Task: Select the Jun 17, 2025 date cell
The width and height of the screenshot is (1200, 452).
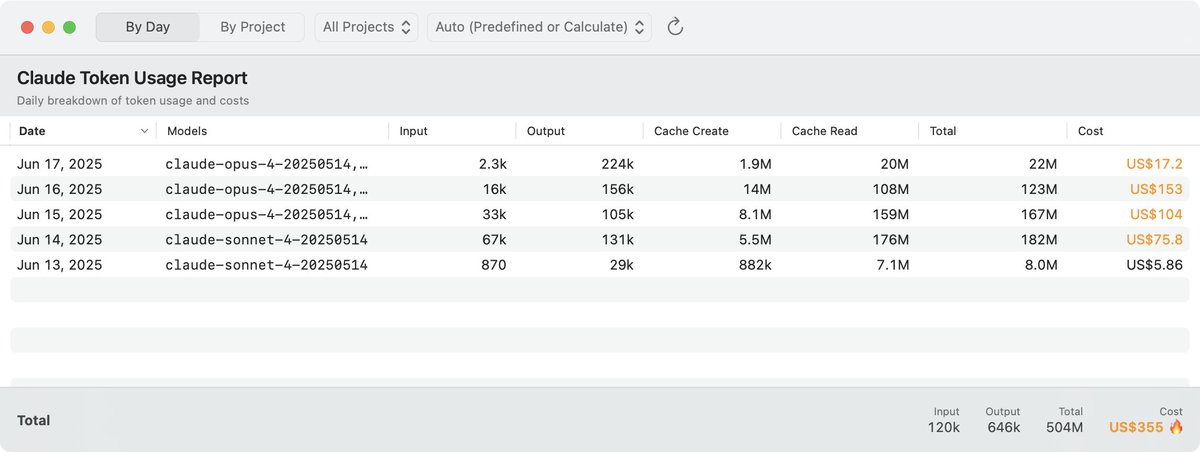Action: tap(60, 164)
